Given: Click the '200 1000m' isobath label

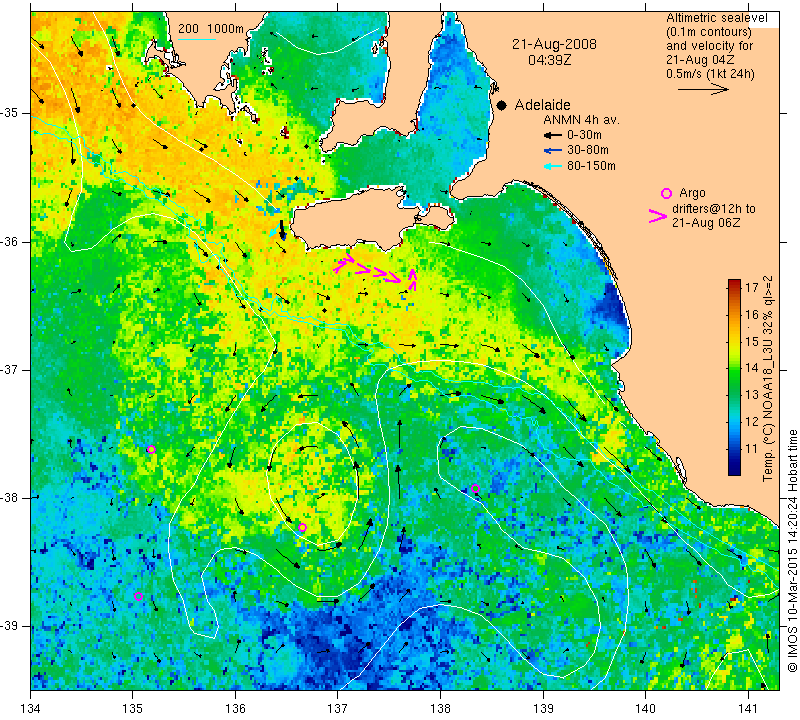Looking at the screenshot, I should tap(211, 29).
